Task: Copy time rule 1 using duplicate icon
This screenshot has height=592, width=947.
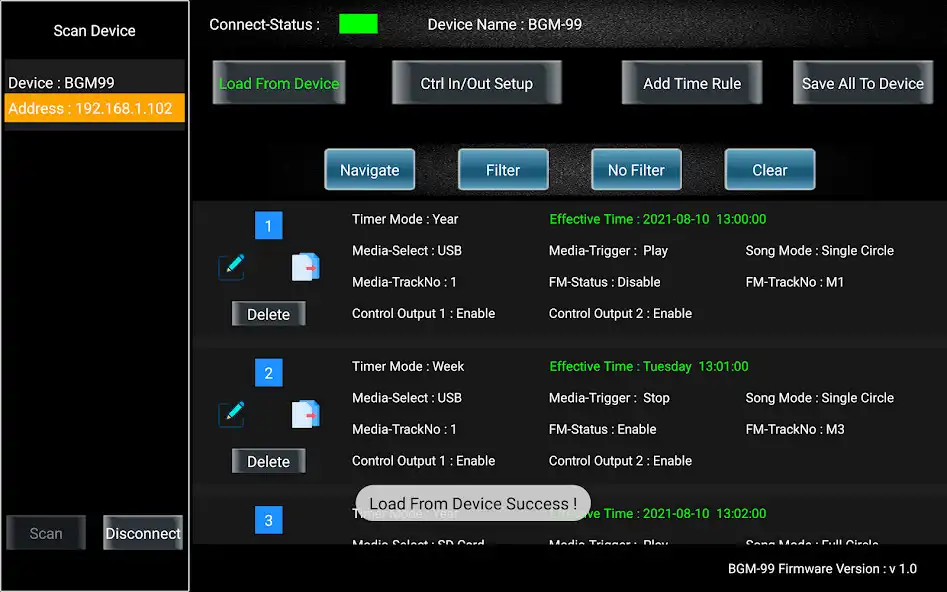Action: 305,266
